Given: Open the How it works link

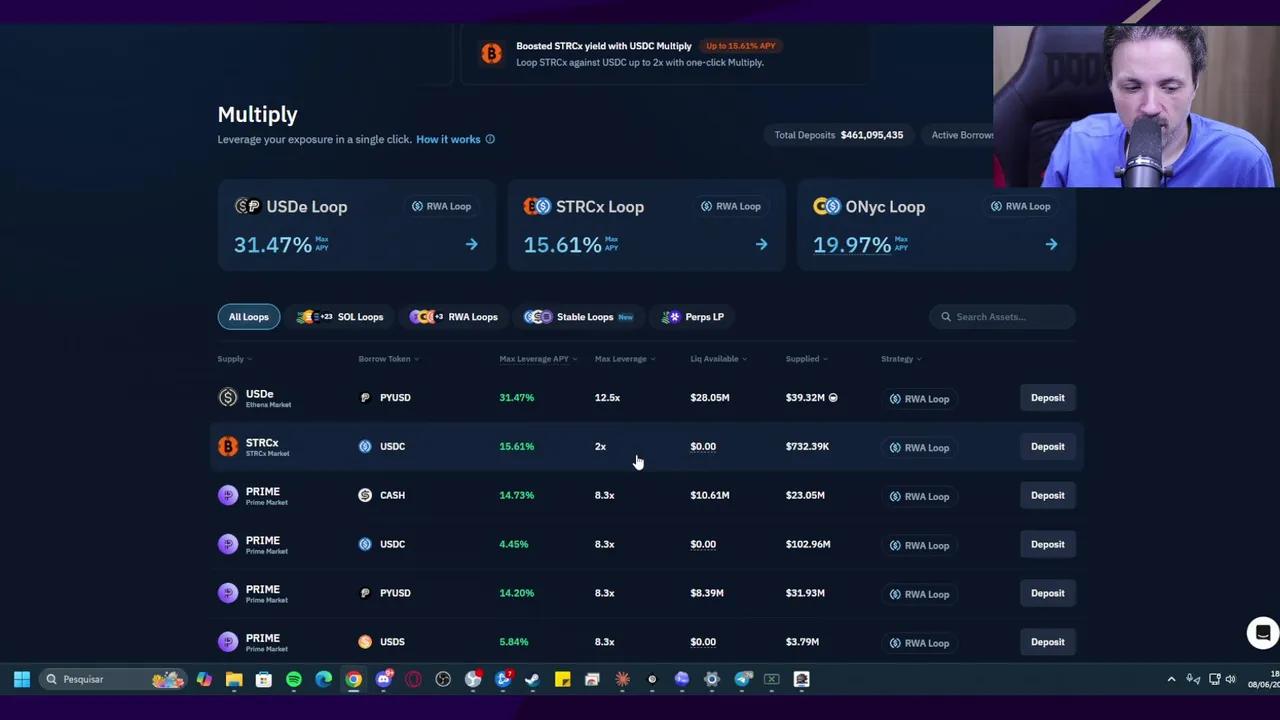Looking at the screenshot, I should pos(448,139).
